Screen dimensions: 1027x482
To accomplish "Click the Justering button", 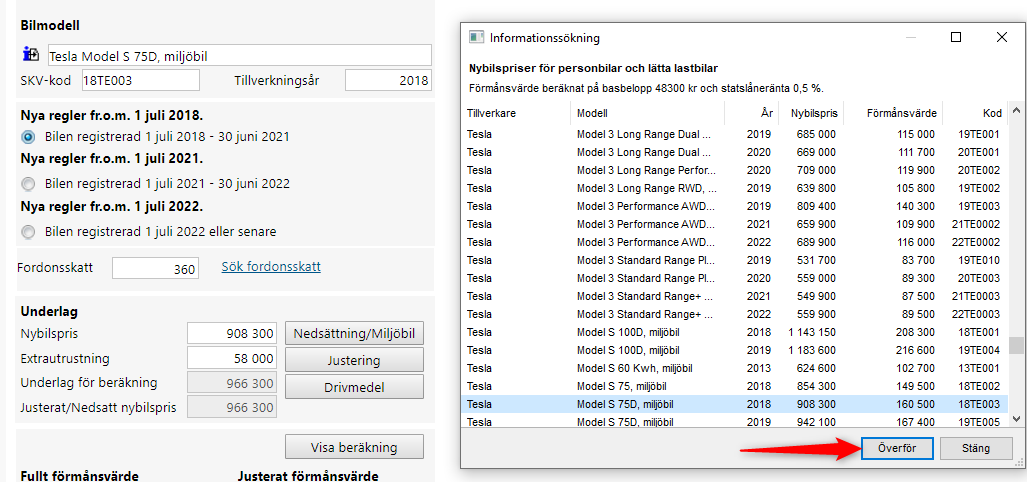I will tap(354, 360).
